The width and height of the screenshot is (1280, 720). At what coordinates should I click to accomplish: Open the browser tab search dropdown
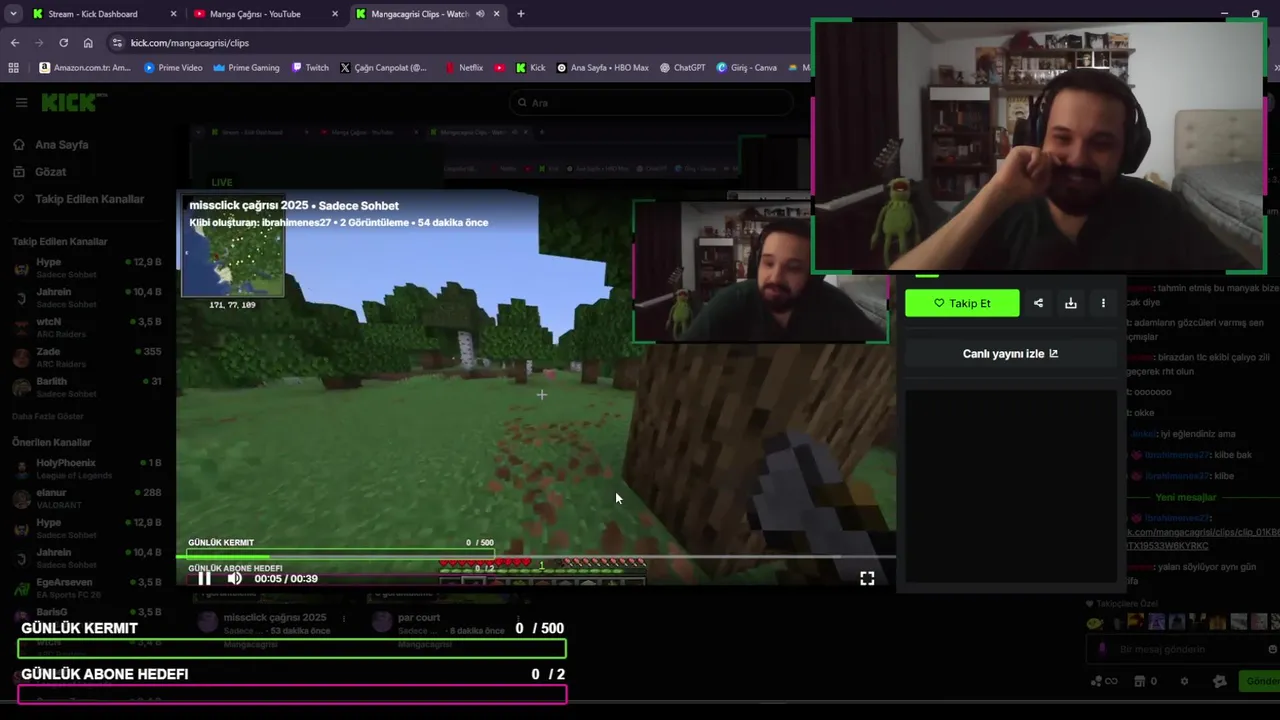pyautogui.click(x=13, y=14)
